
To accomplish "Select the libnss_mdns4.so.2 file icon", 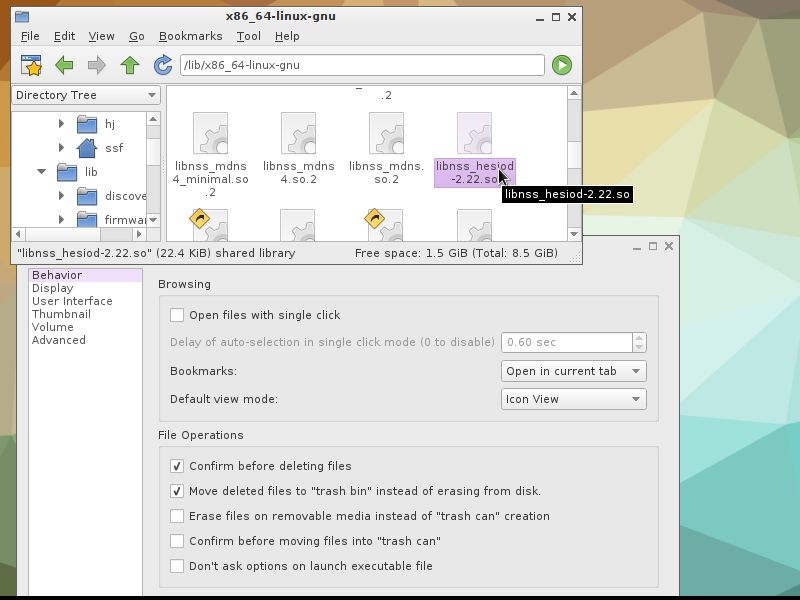I will pos(298,133).
